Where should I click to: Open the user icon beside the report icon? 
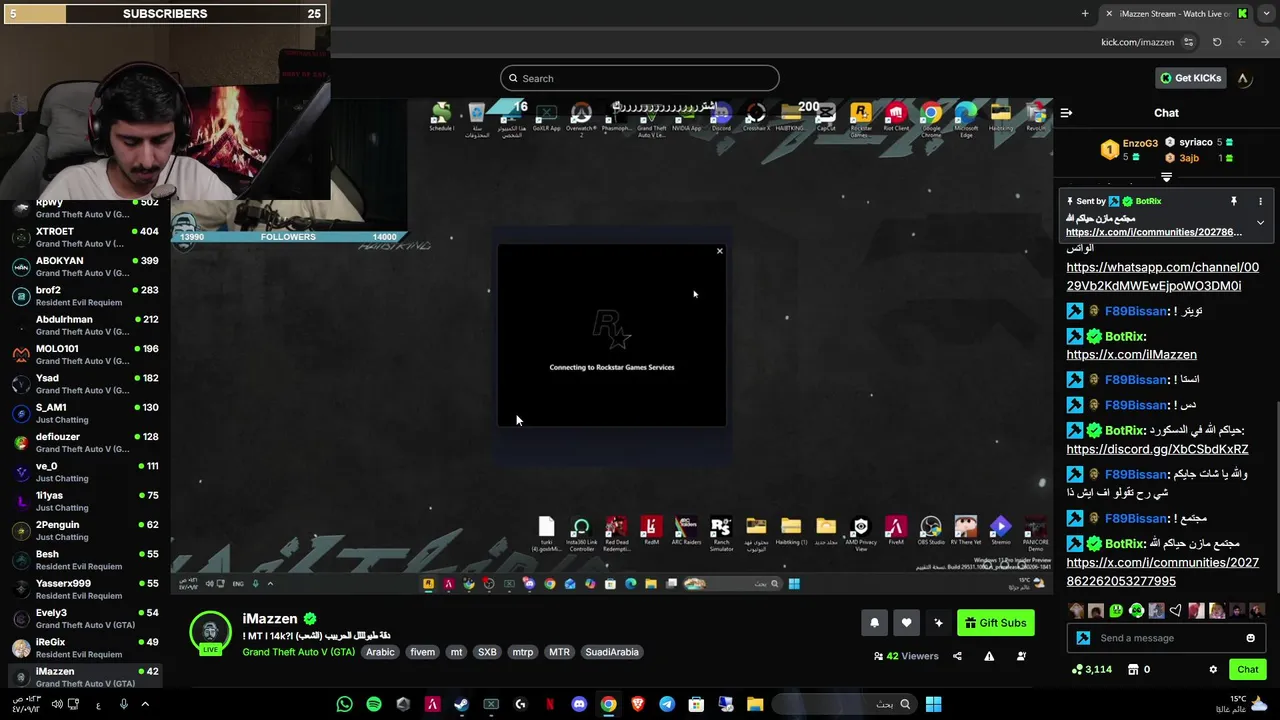[x=1021, y=656]
